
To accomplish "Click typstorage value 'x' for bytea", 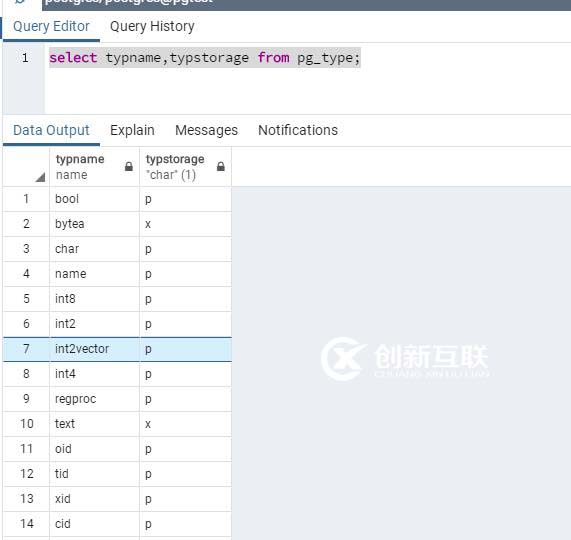I will point(185,224).
